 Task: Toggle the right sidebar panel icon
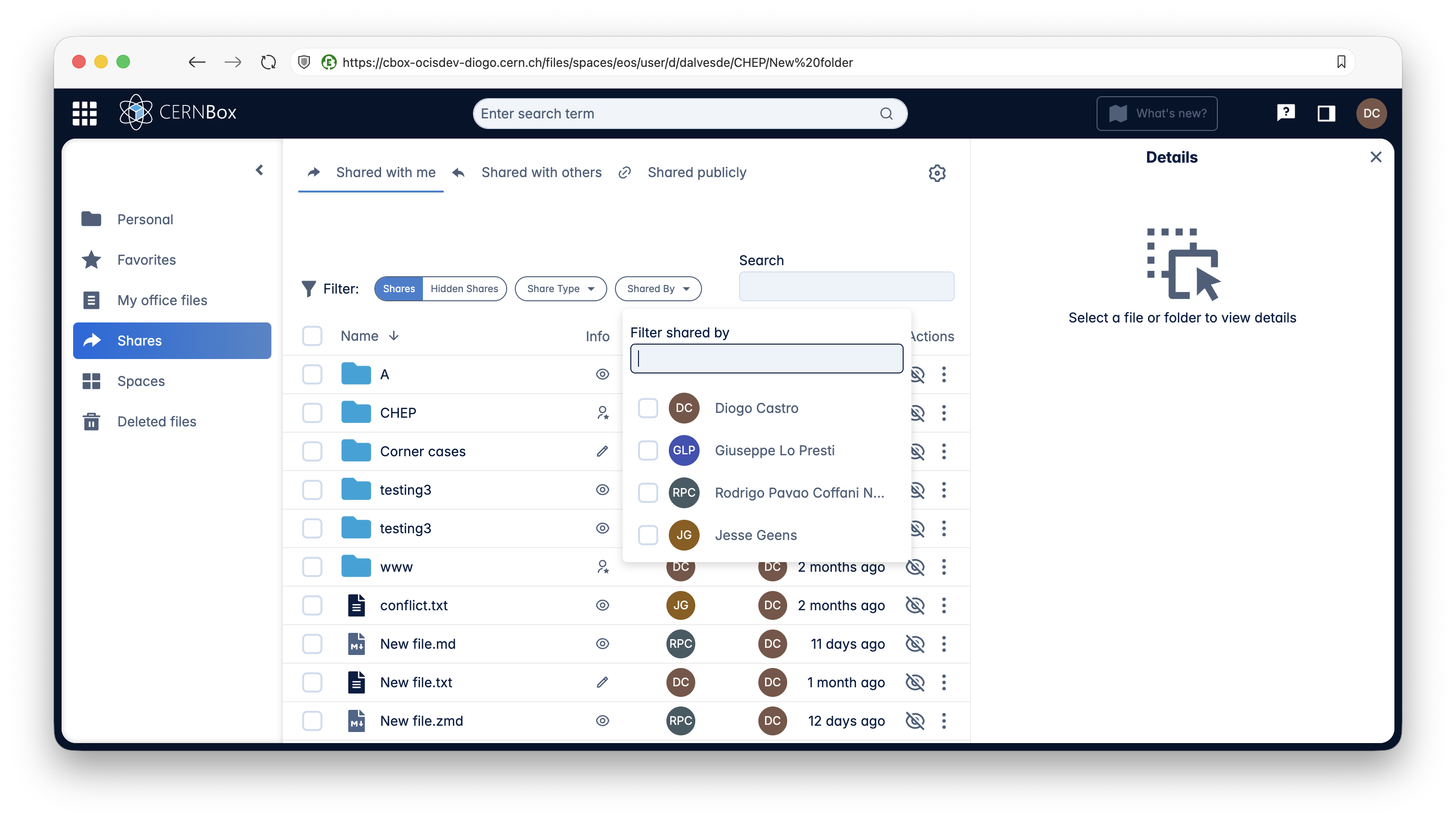1326,113
